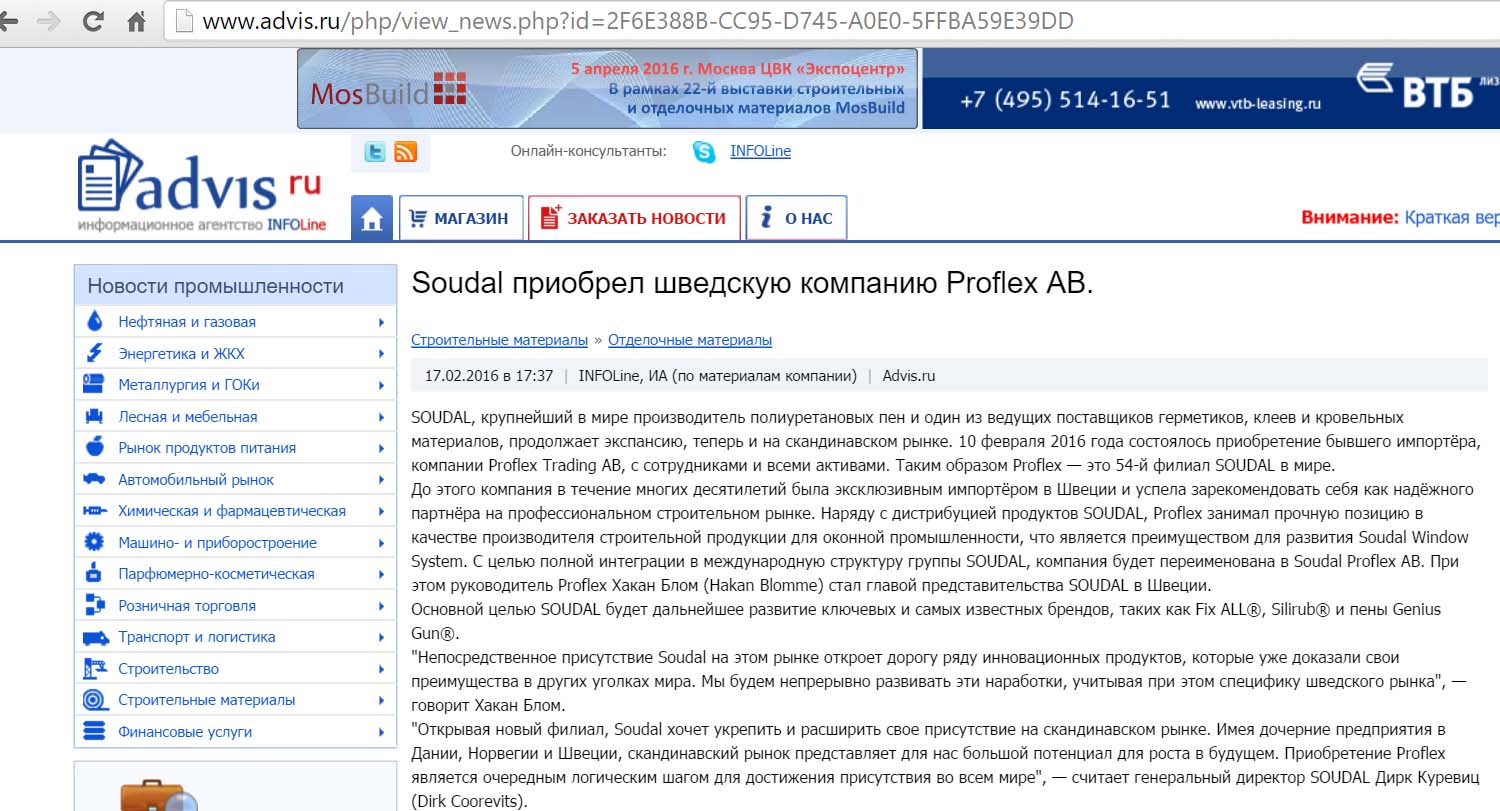Viewport: 1500px width, 811px height.
Task: Click the crane icon for Строительство
Action: (x=95, y=668)
